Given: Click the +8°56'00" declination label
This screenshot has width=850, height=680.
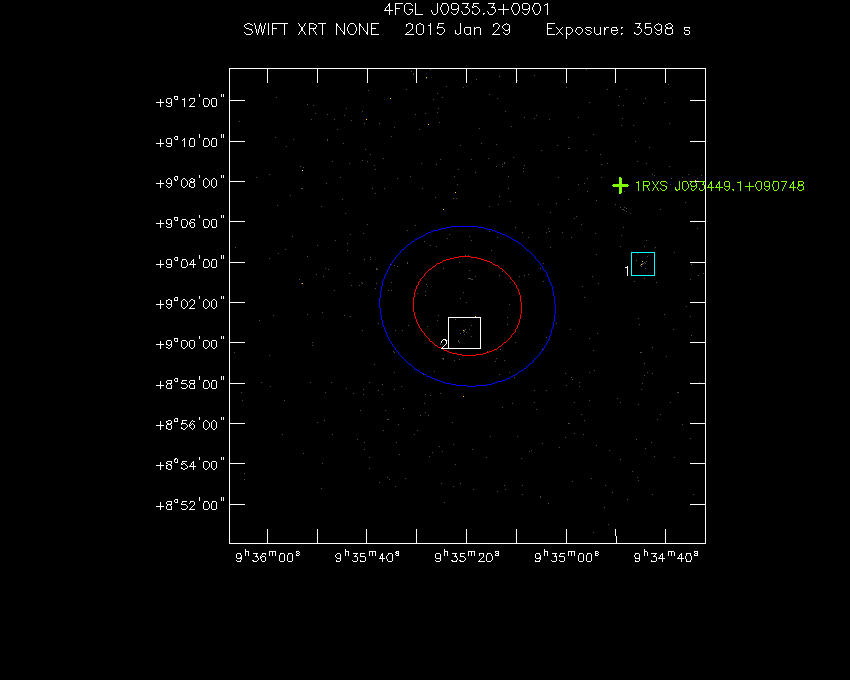Looking at the screenshot, I should pos(190,424).
